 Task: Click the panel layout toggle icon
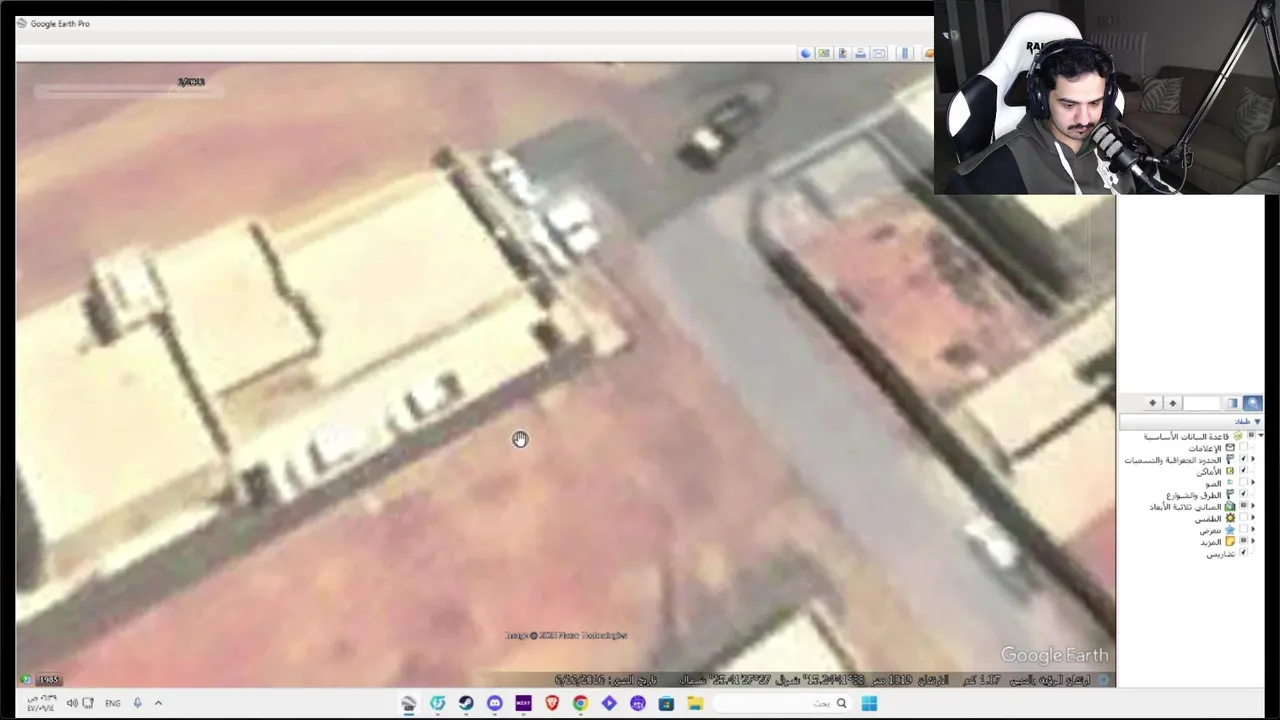[1233, 403]
